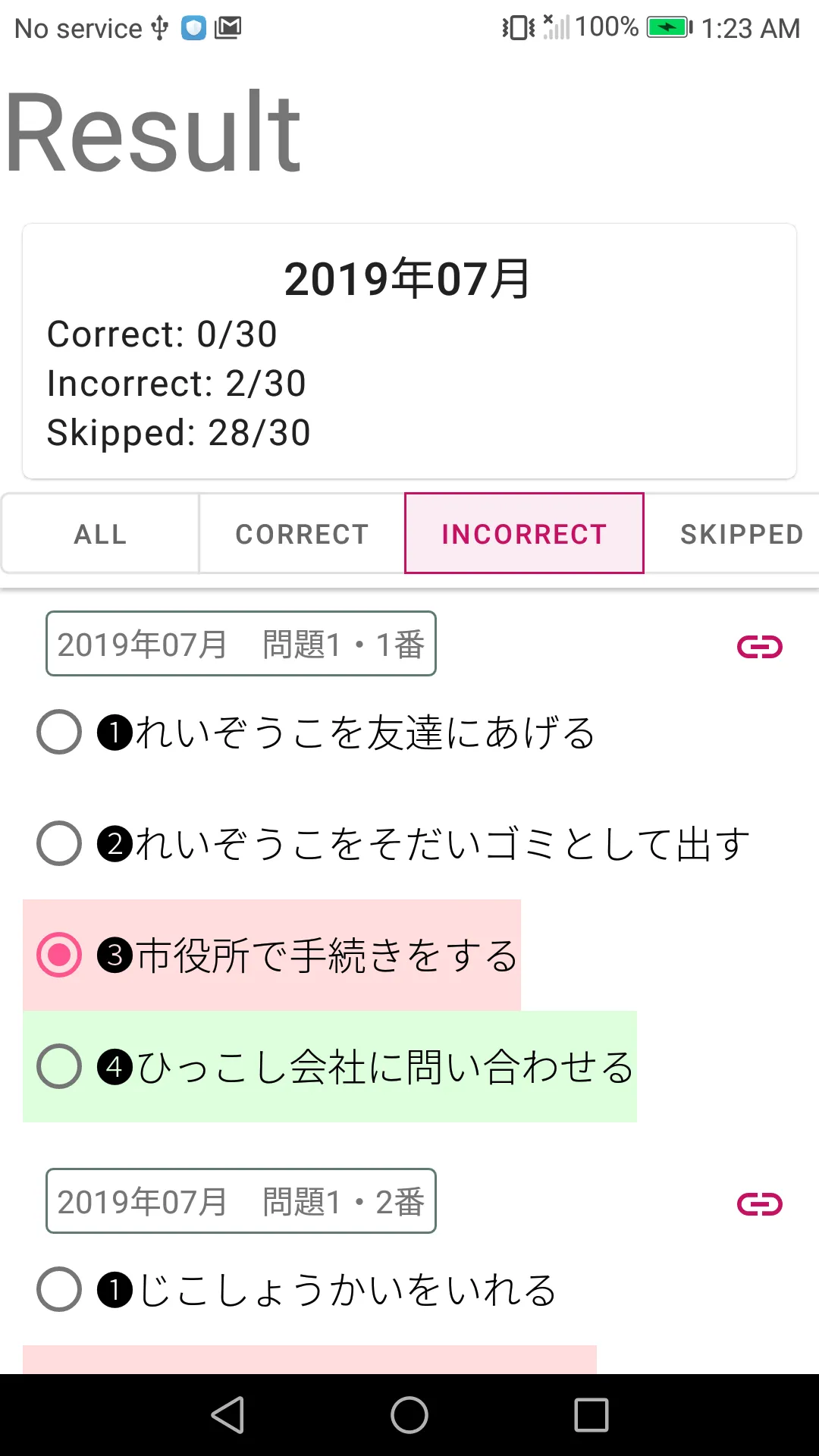Tap the battery icon in status bar
819x1456 pixels.
670,28
